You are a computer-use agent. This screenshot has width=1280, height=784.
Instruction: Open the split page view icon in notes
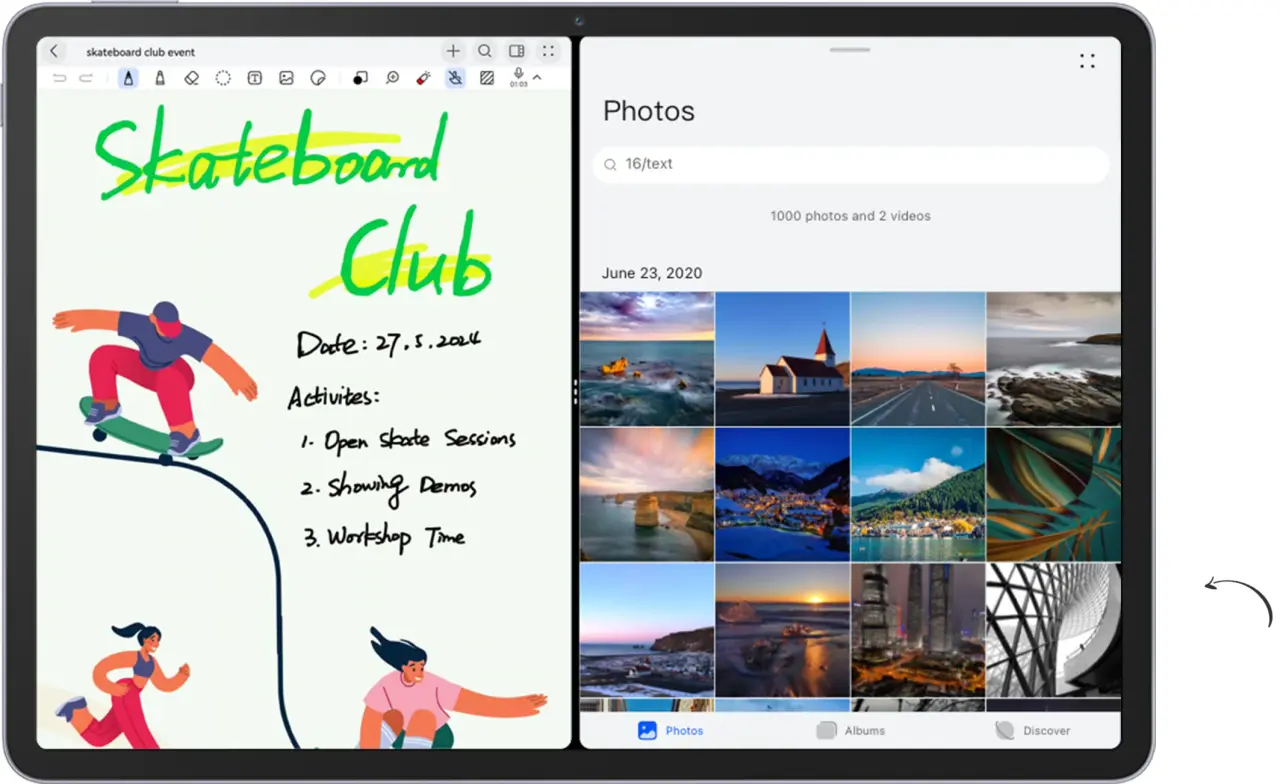(x=516, y=51)
